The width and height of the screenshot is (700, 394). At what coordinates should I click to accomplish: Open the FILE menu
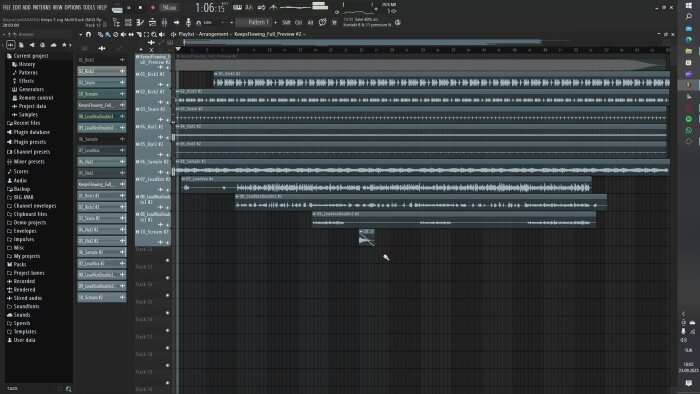click(7, 8)
